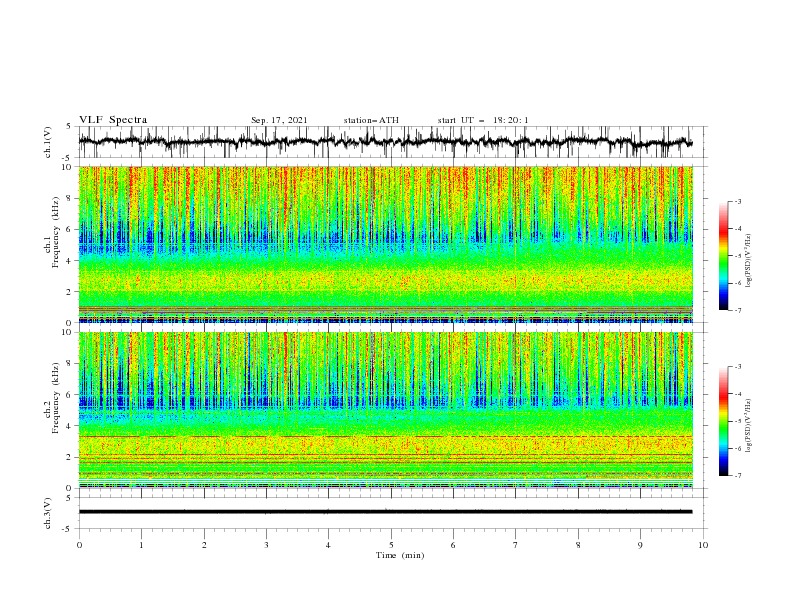Click the "2" frequency tick of ch.2 spectrogram
Image resolution: width=792 pixels, height=612 pixels.
coord(70,457)
